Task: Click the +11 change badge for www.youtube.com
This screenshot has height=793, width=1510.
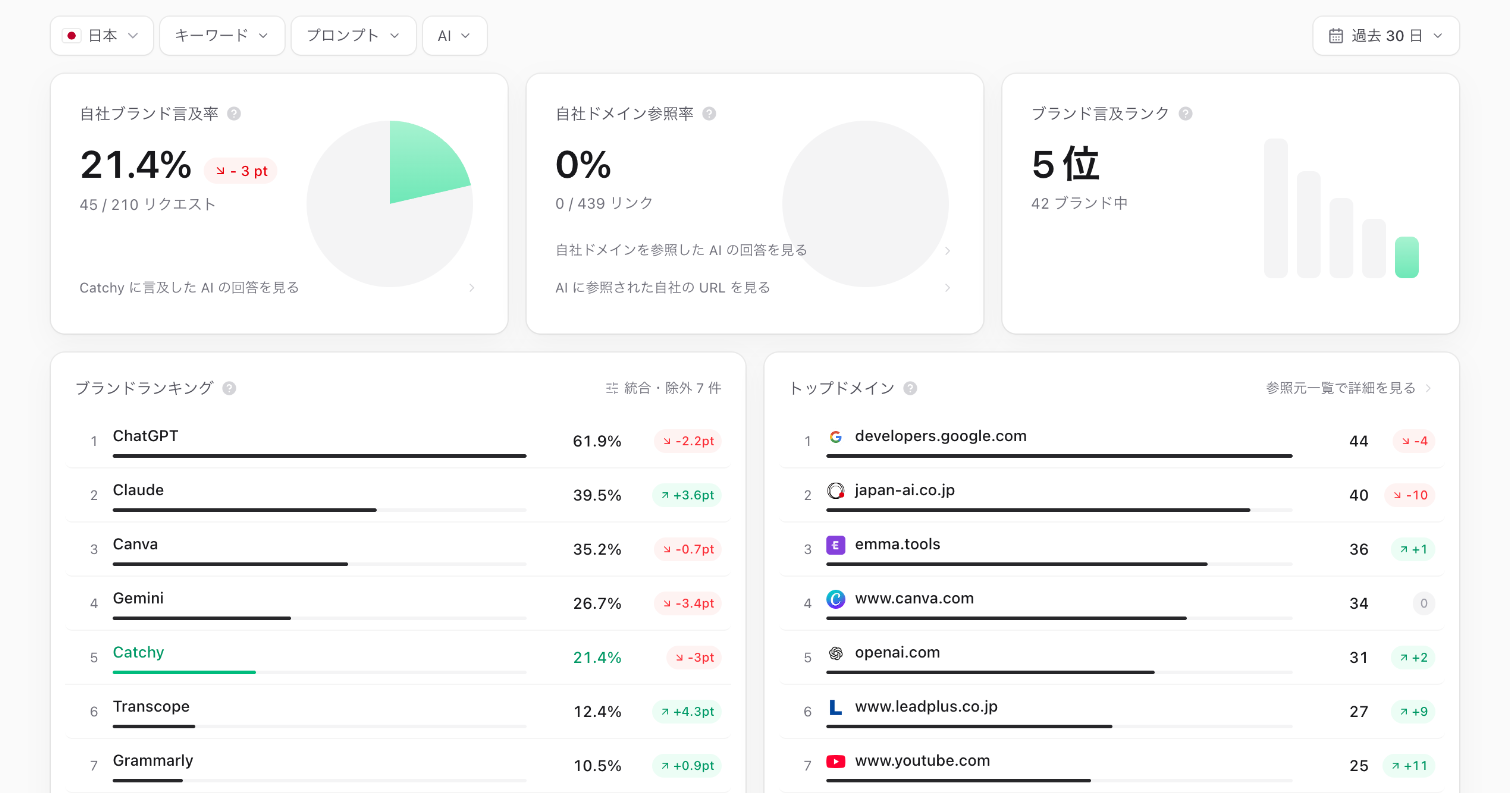Action: click(1409, 766)
